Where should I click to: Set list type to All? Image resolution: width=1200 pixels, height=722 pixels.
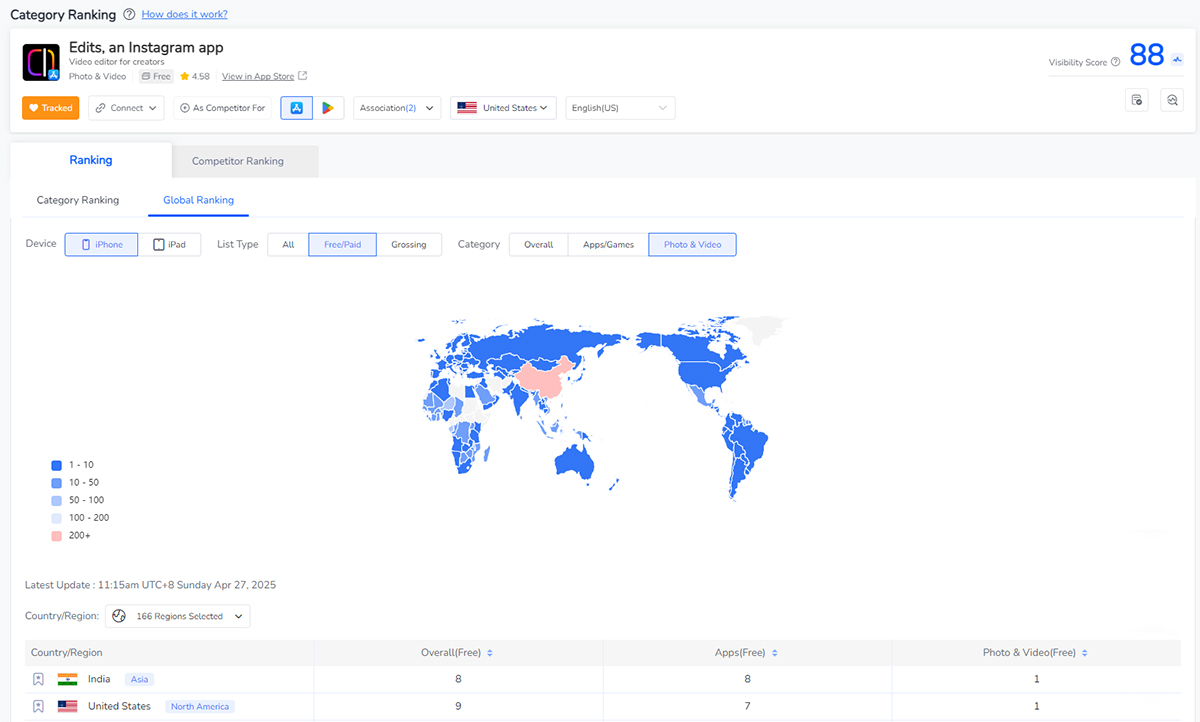(x=288, y=244)
